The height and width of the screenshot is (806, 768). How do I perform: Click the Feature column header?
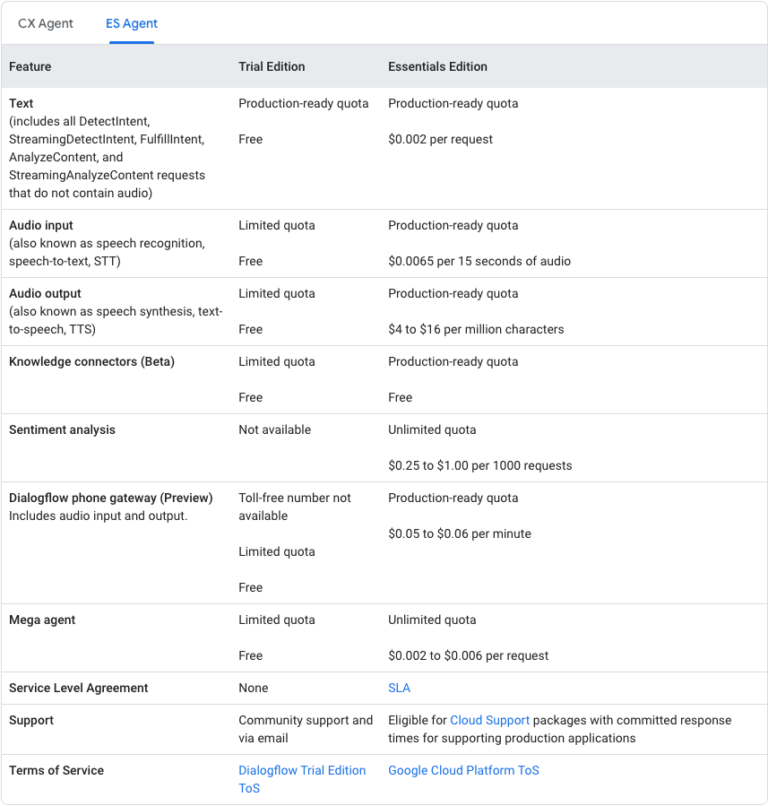pyautogui.click(x=30, y=67)
